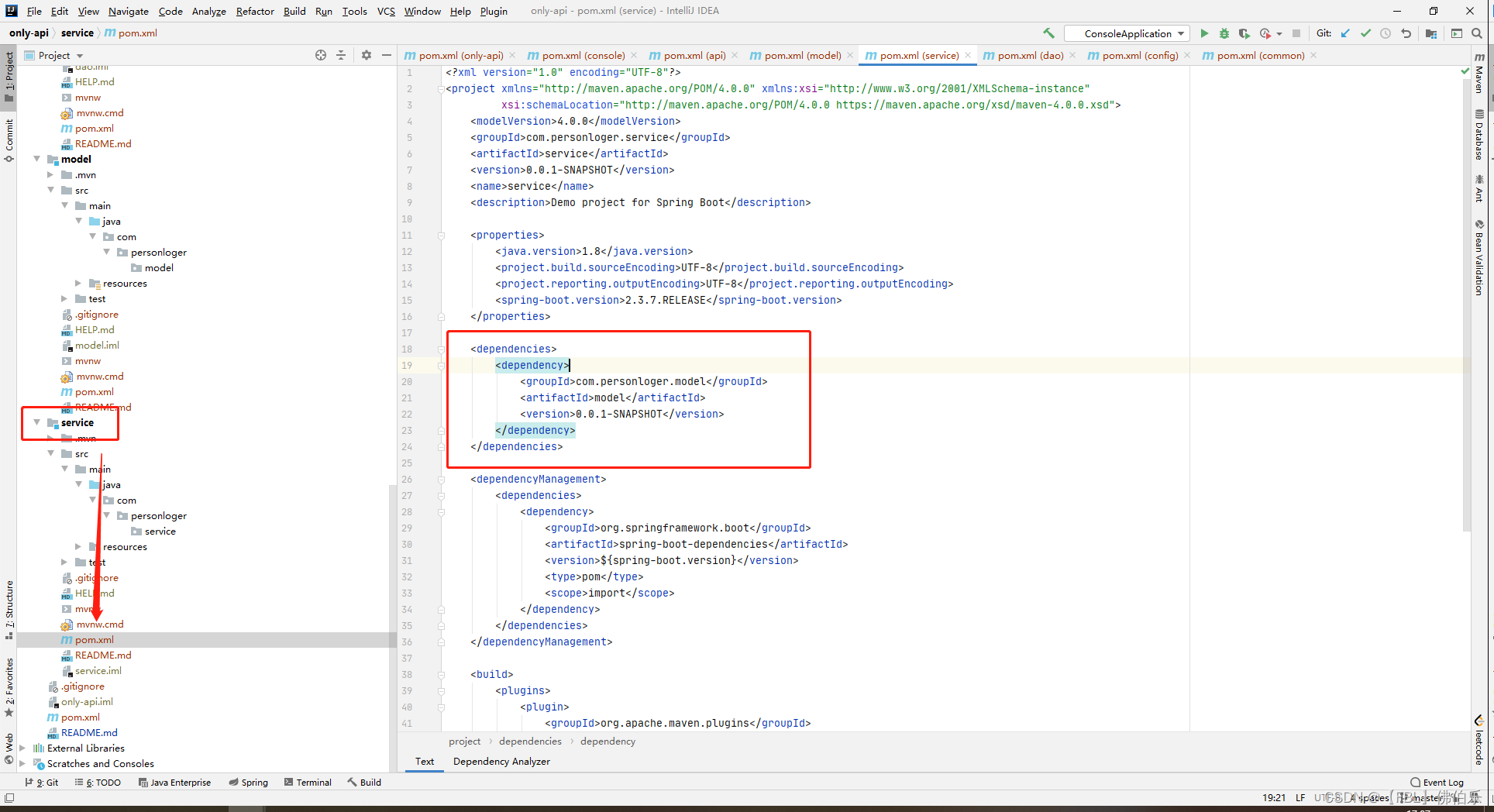
Task: Open the Spring tool window
Action: click(249, 783)
